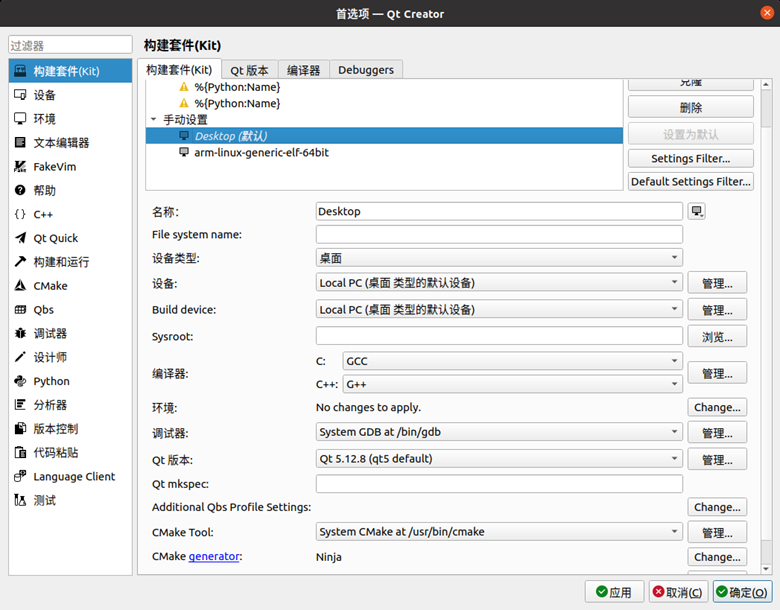Switch to the Debuggers tab
Image resolution: width=780 pixels, height=610 pixels.
point(366,70)
